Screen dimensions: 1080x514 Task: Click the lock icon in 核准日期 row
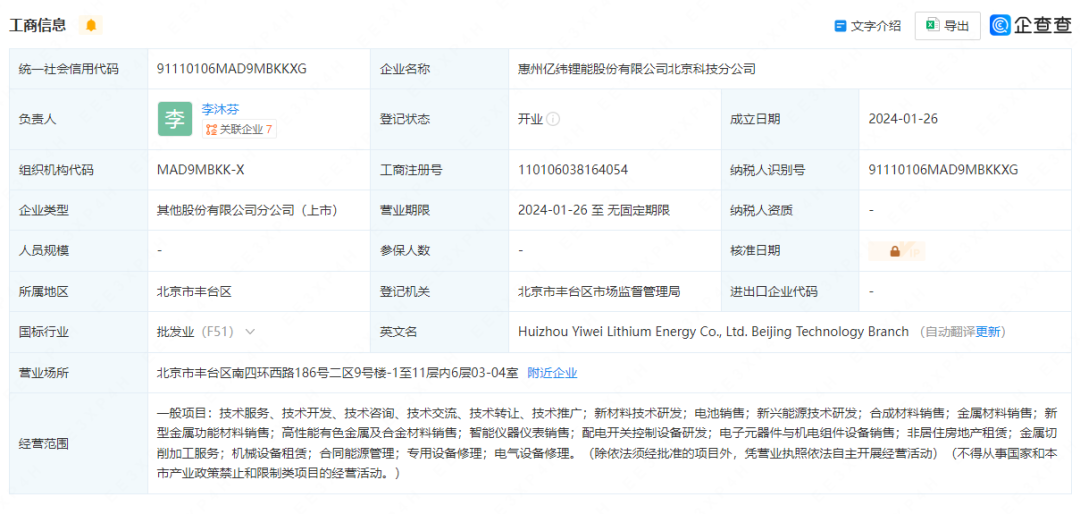click(x=895, y=251)
